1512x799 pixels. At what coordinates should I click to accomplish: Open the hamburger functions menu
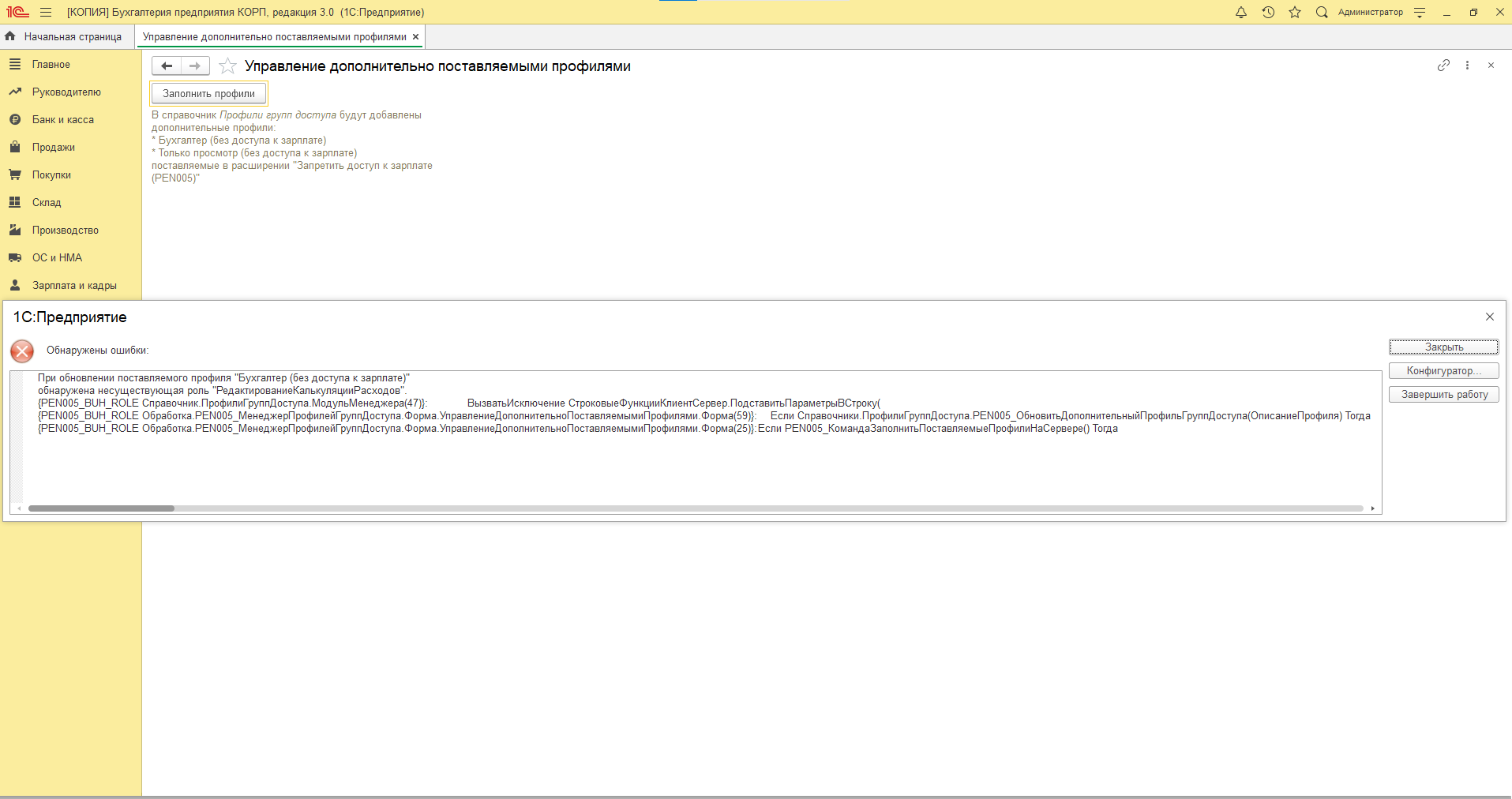(x=46, y=12)
